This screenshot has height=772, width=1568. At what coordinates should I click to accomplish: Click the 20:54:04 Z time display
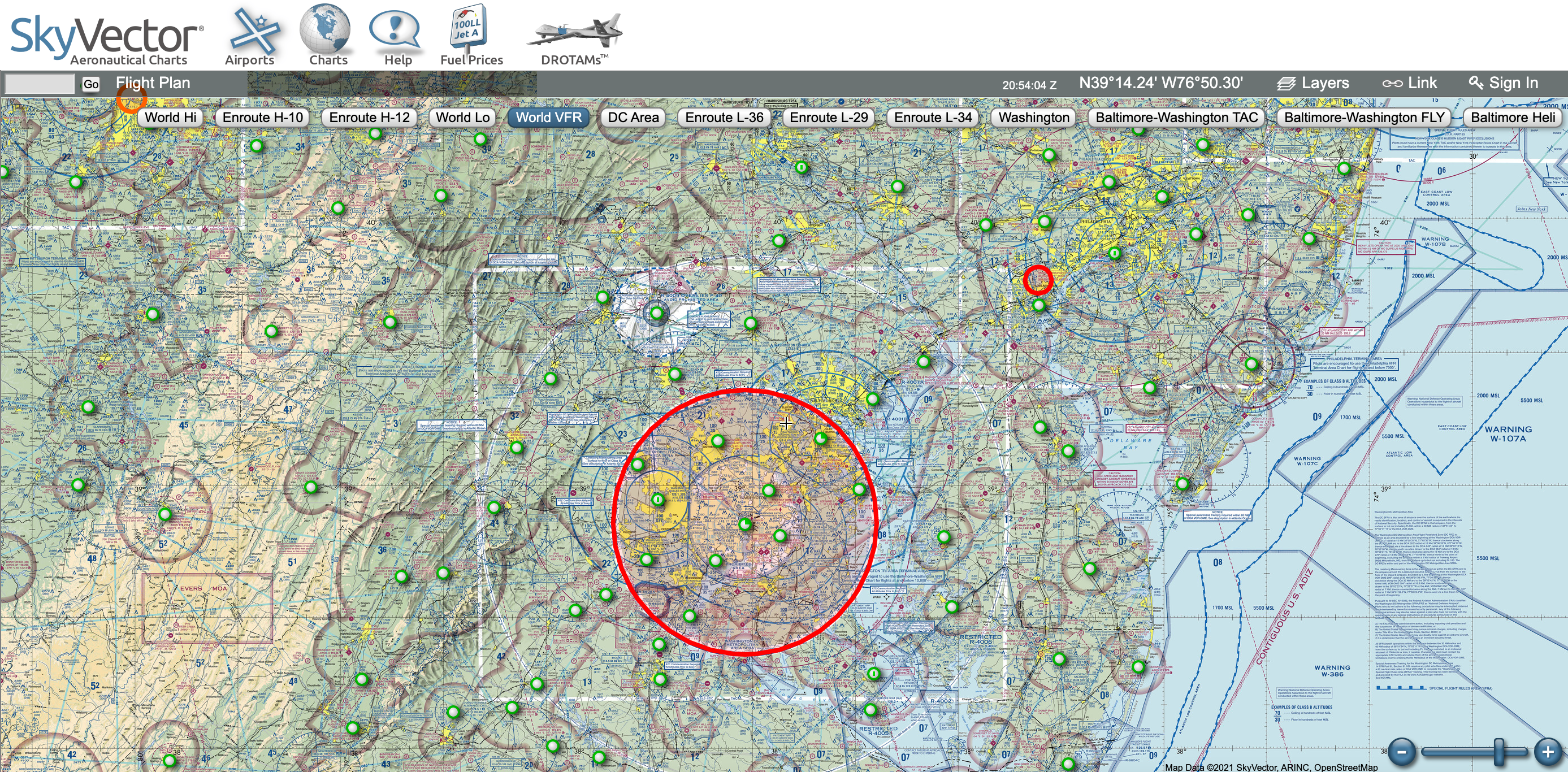click(1029, 85)
